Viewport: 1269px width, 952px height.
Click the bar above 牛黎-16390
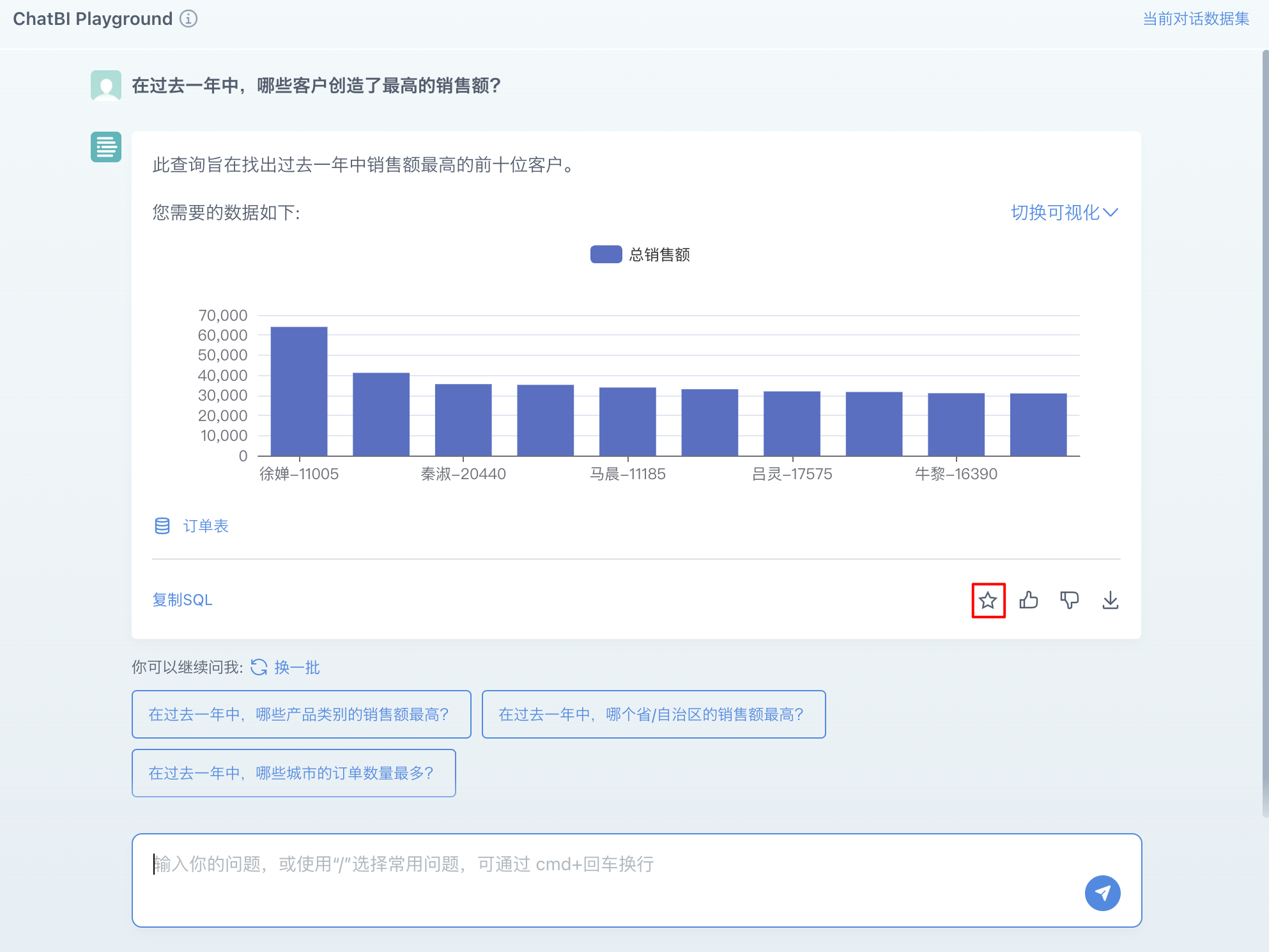pyautogui.click(x=957, y=424)
